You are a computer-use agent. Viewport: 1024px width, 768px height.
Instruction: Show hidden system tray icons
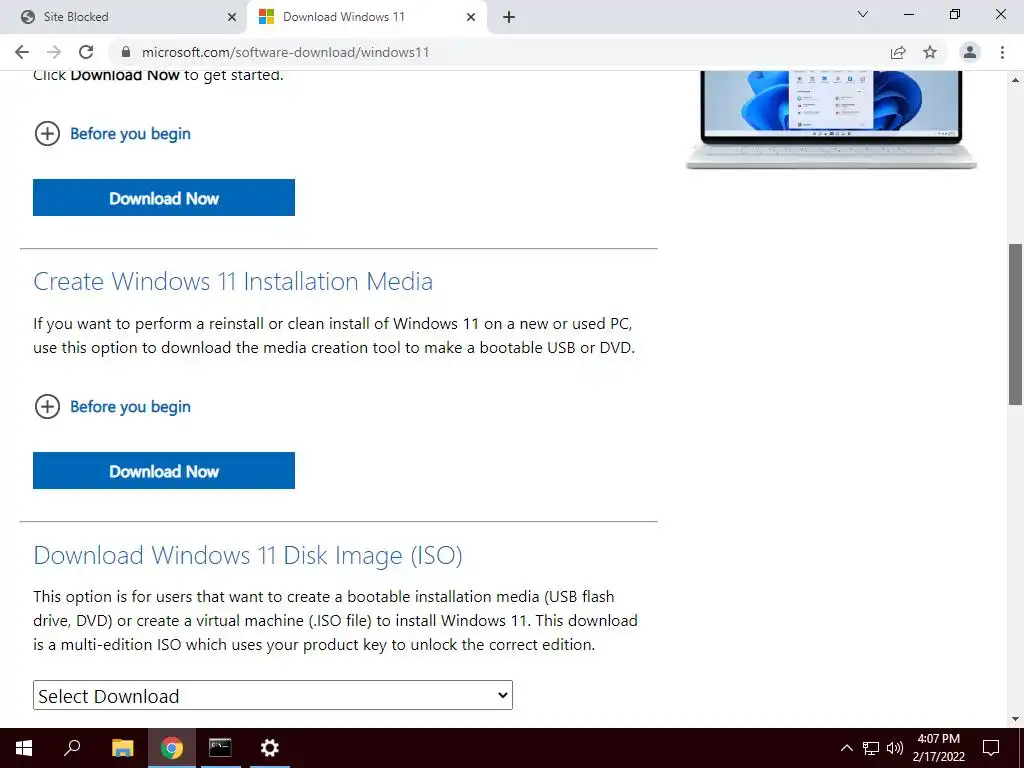click(x=846, y=748)
